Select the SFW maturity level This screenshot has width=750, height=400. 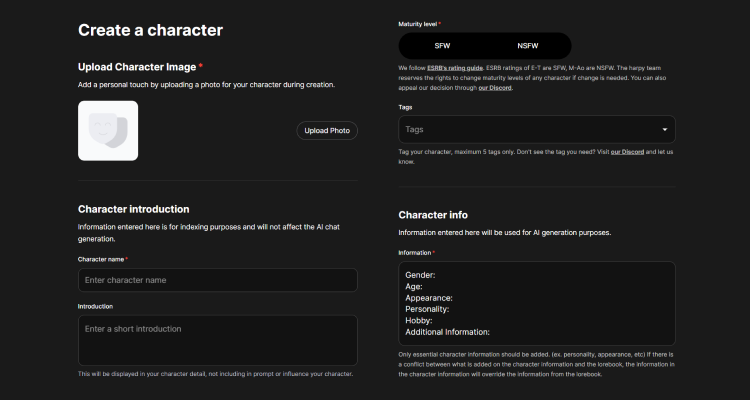(x=442, y=46)
